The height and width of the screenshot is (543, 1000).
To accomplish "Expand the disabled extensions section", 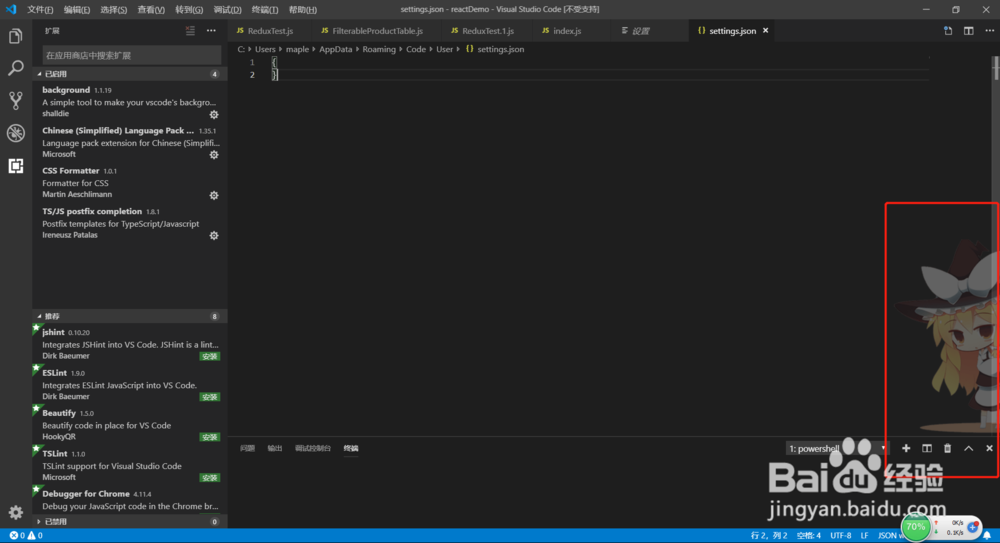I will click(129, 521).
